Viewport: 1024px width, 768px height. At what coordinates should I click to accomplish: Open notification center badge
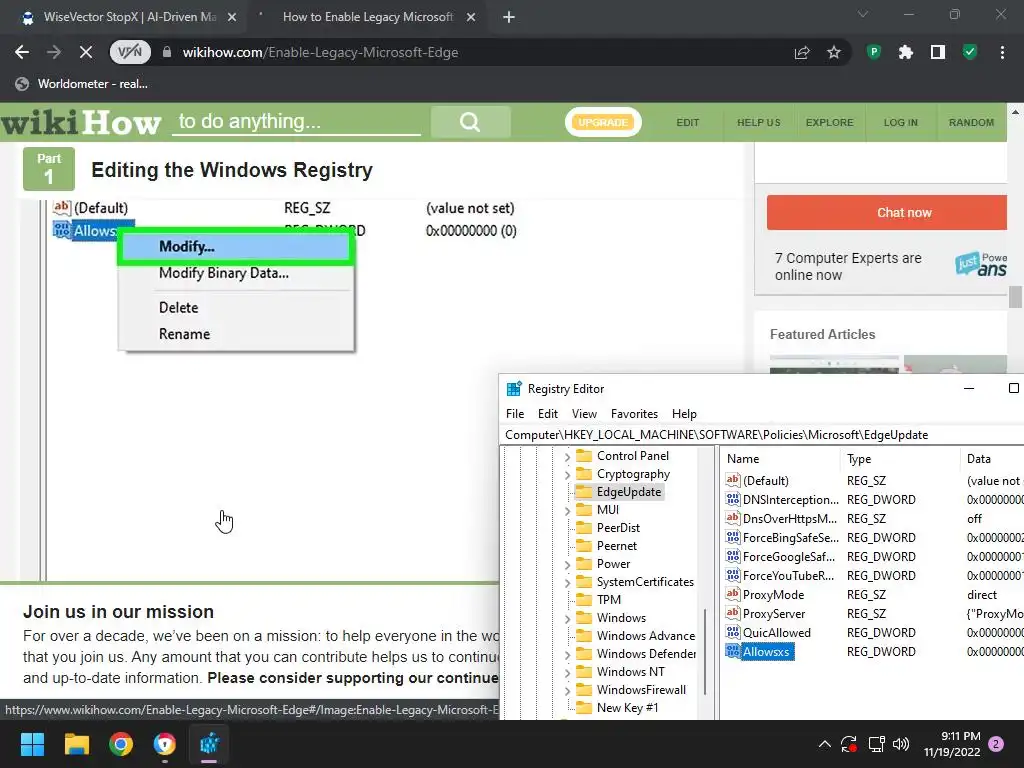click(x=996, y=744)
